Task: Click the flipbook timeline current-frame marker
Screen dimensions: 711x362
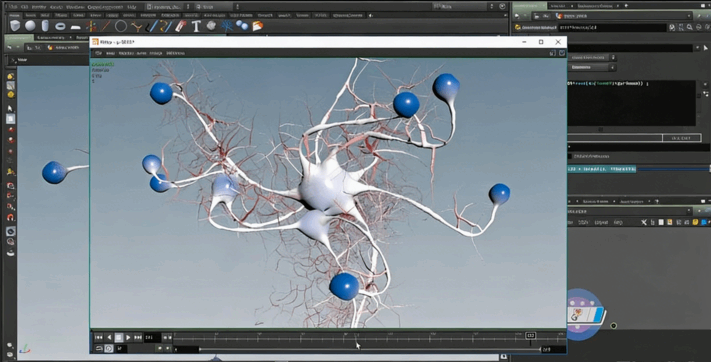Action: click(x=531, y=336)
